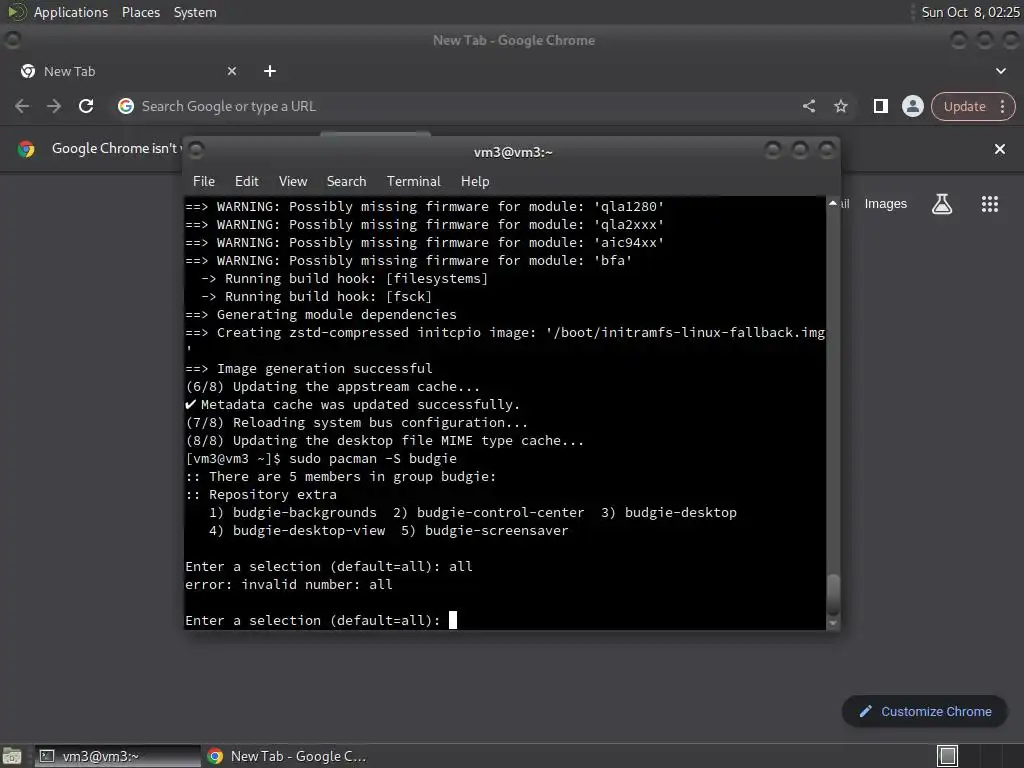Open the System menu in top panel

195,12
